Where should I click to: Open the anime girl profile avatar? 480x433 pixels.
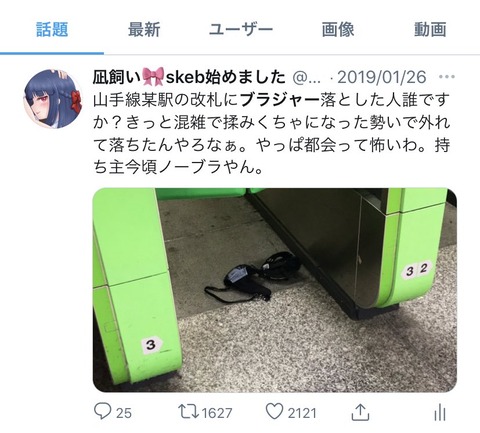coord(53,99)
